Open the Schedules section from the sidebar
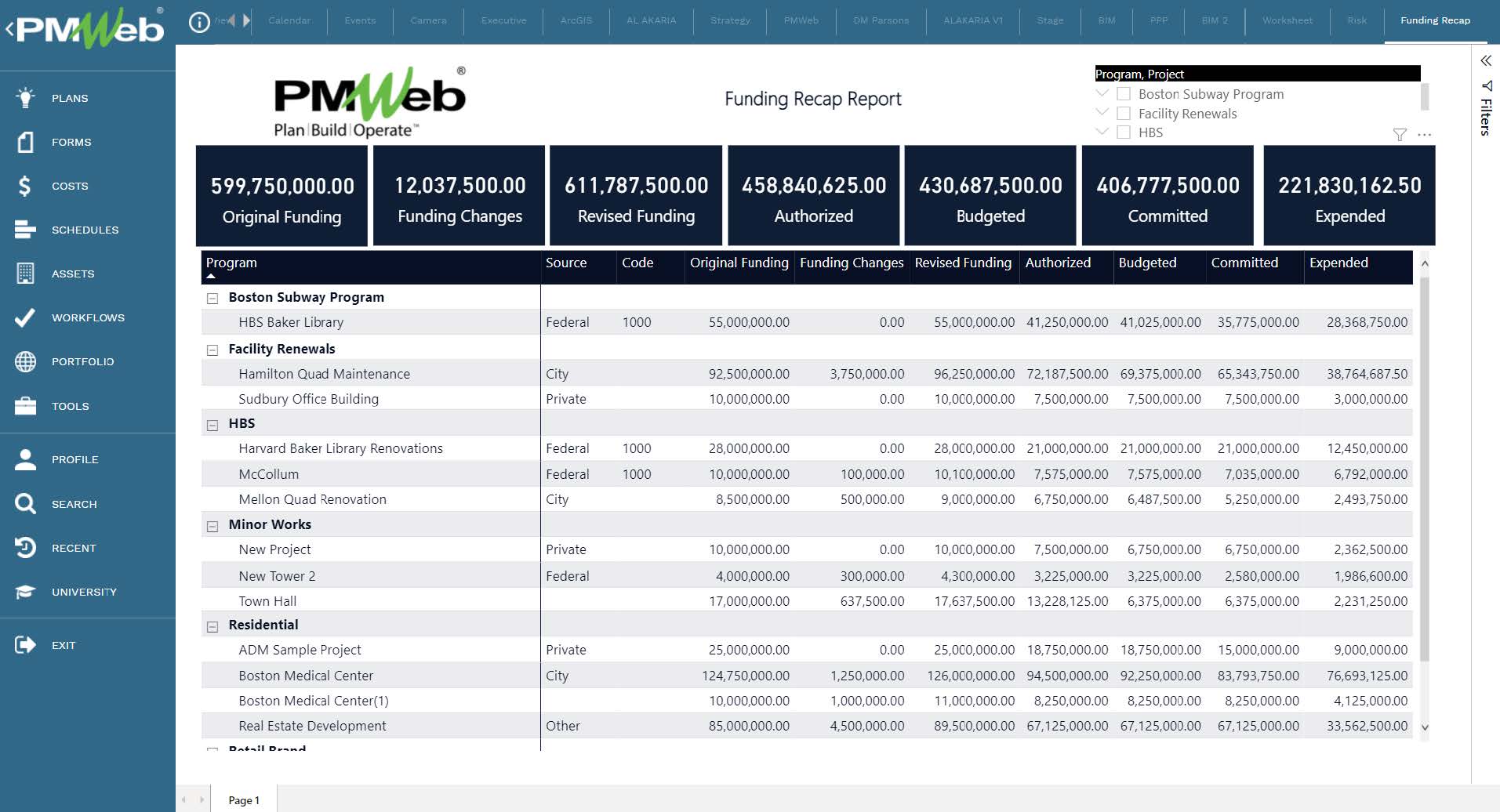The width and height of the screenshot is (1500, 812). 24,230
